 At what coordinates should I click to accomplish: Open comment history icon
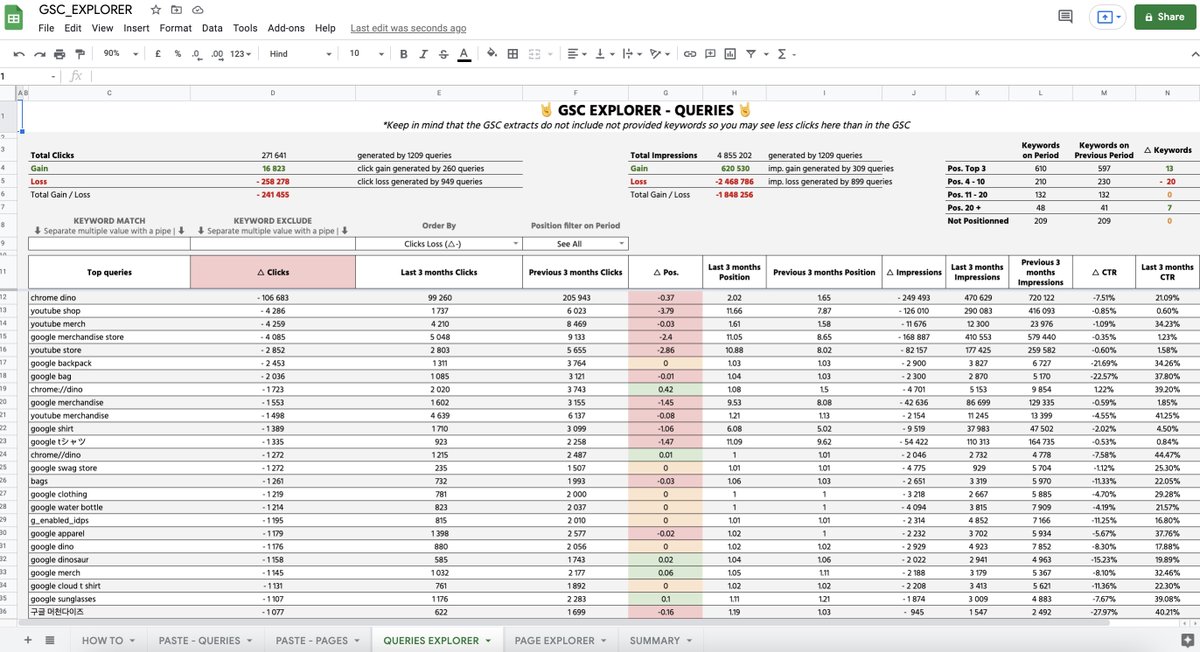pyautogui.click(x=1065, y=16)
